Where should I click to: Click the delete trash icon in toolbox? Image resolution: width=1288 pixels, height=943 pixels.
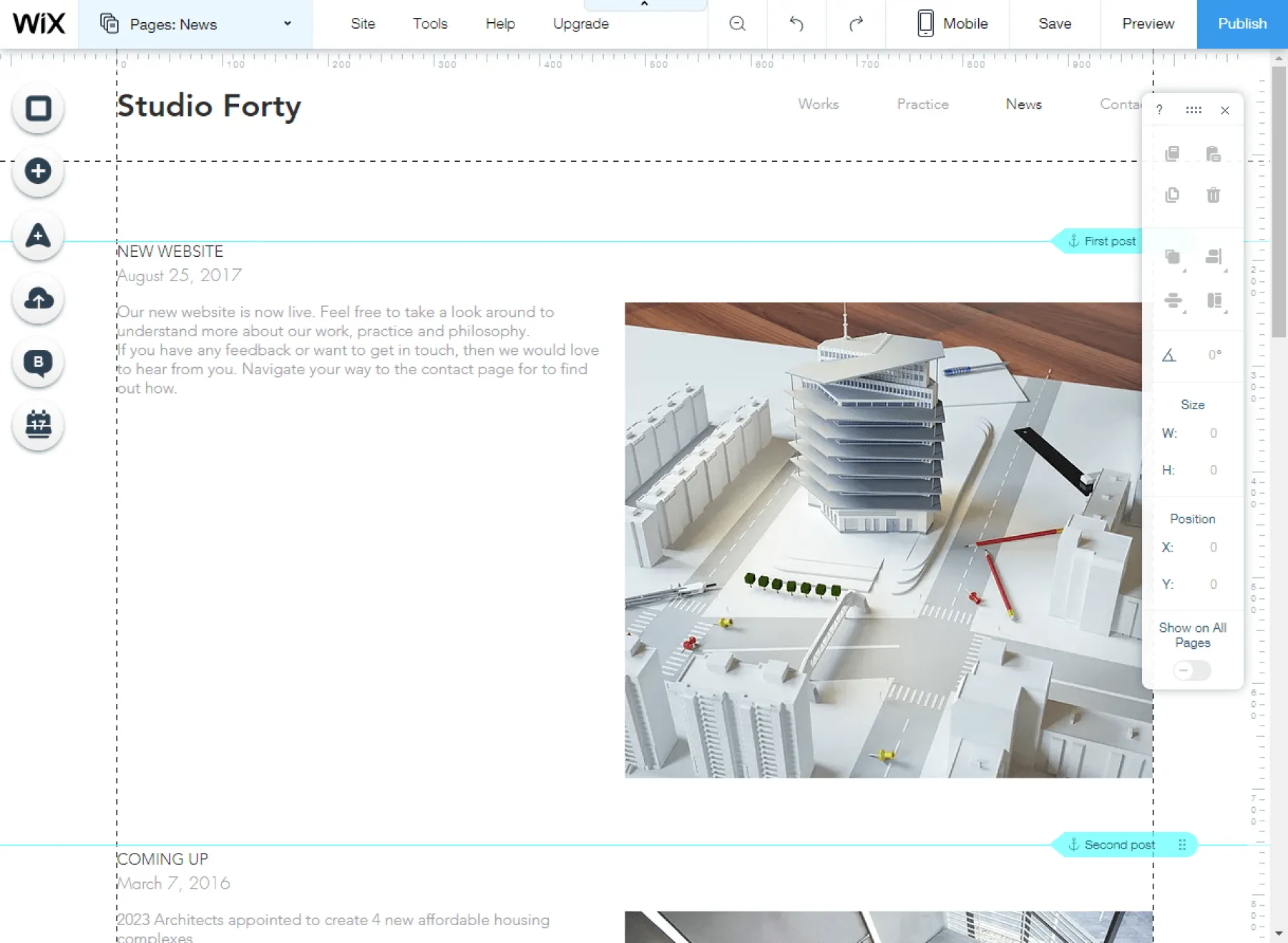[x=1213, y=195]
